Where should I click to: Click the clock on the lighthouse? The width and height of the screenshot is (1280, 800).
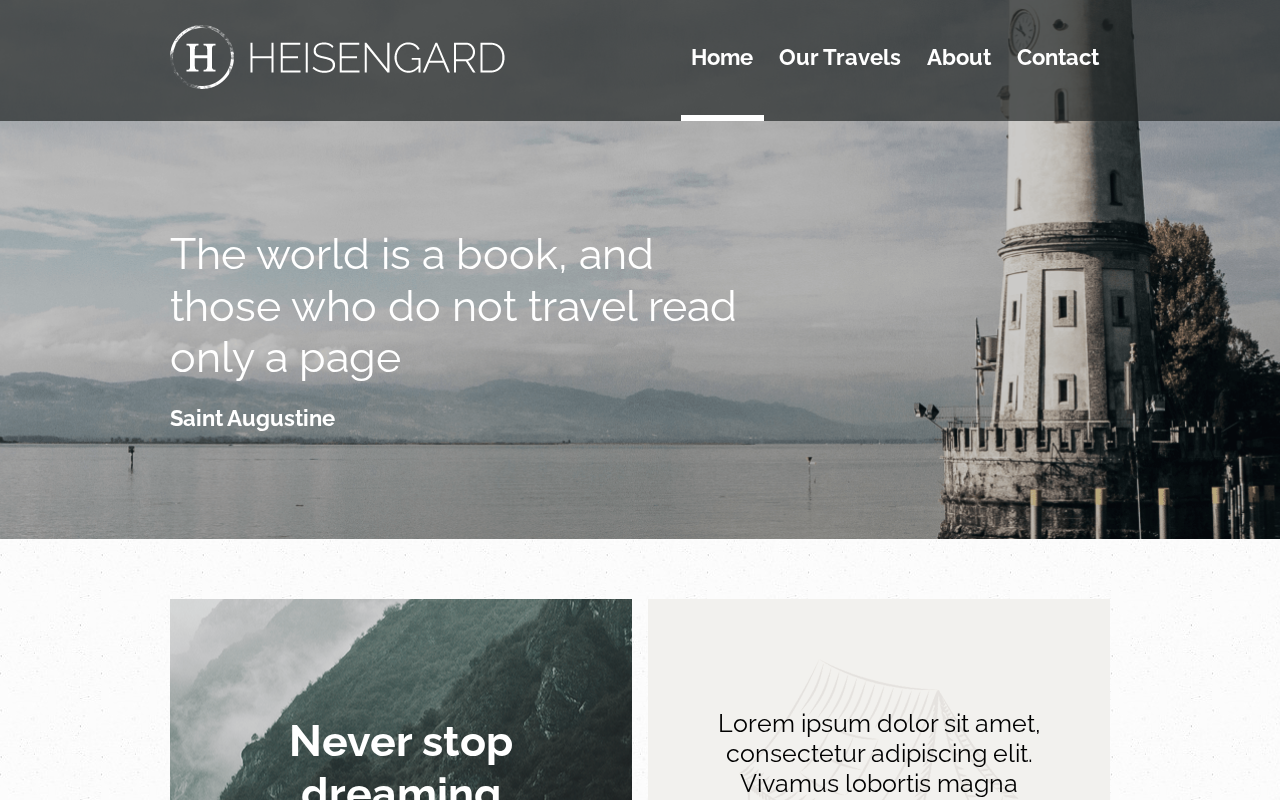point(1024,30)
